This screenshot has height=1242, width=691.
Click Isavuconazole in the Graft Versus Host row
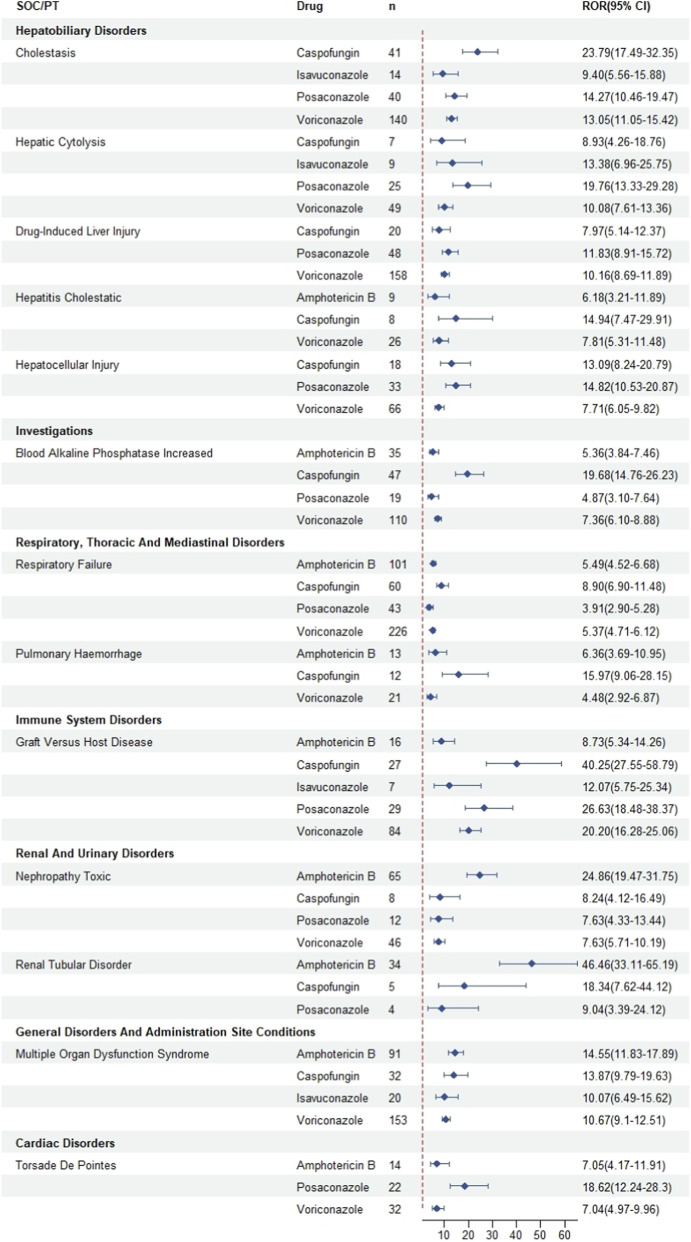pyautogui.click(x=333, y=786)
